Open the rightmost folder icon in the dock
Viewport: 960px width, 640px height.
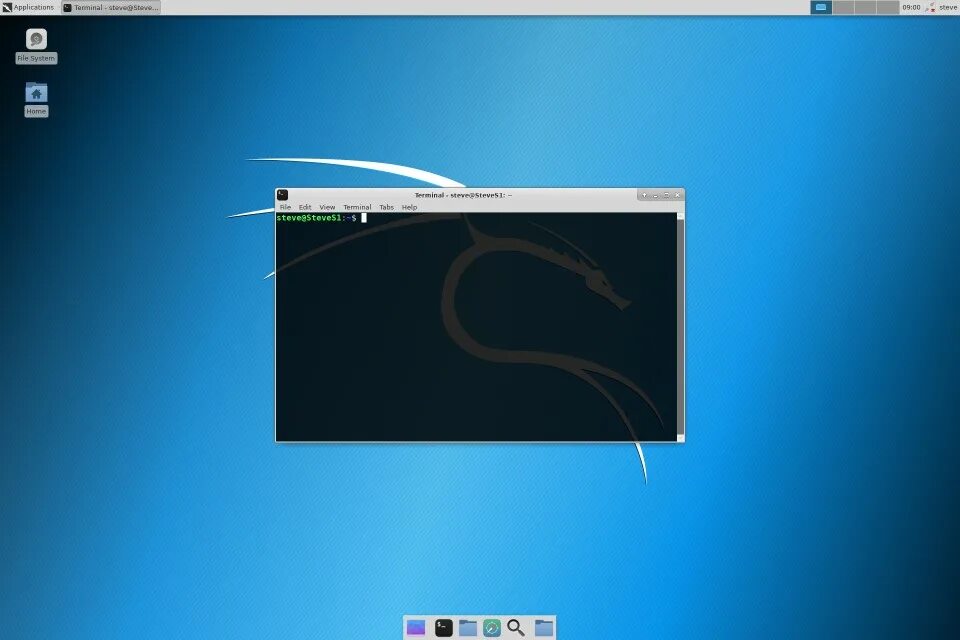544,628
